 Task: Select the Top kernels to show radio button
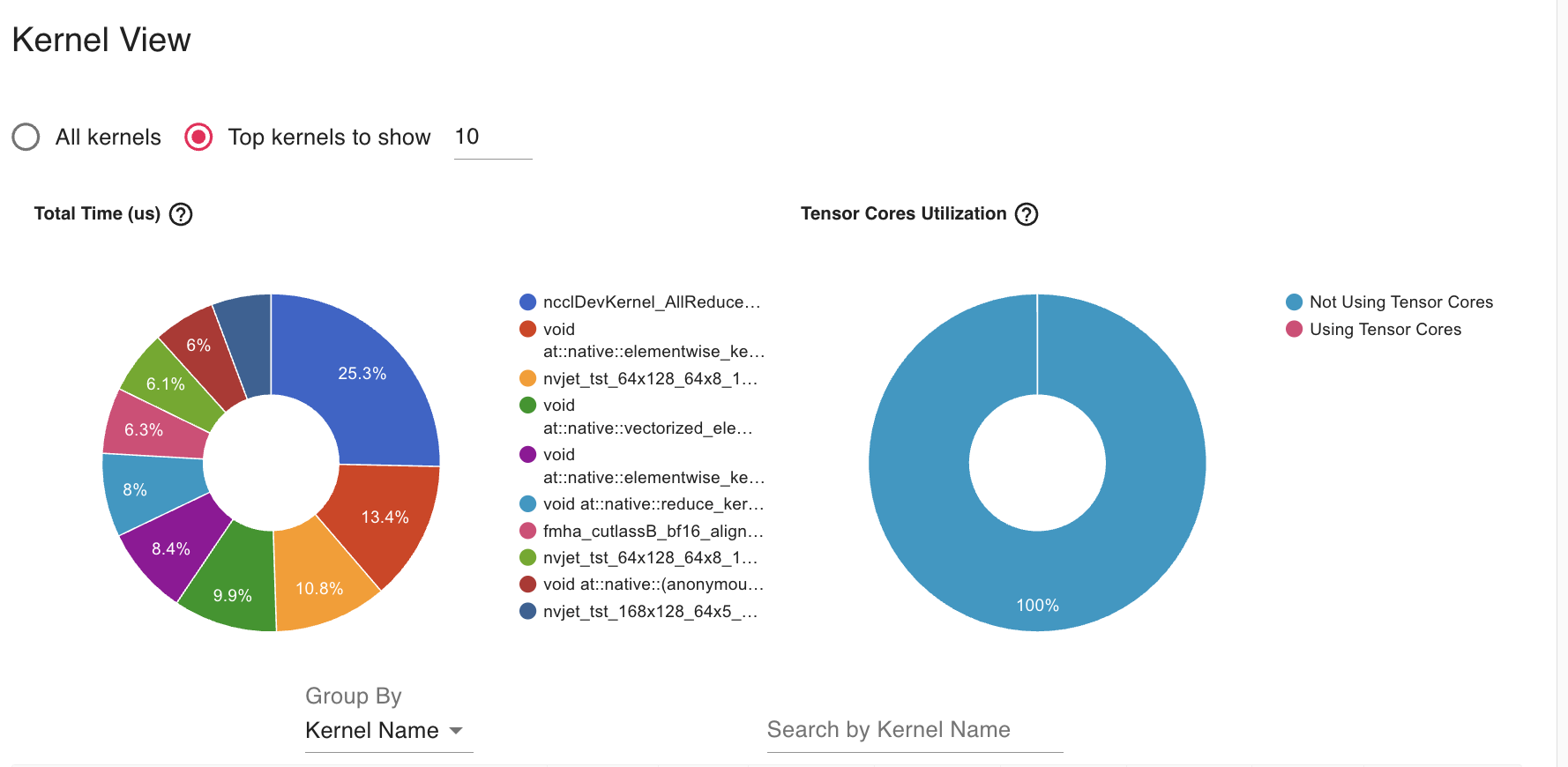[x=198, y=138]
